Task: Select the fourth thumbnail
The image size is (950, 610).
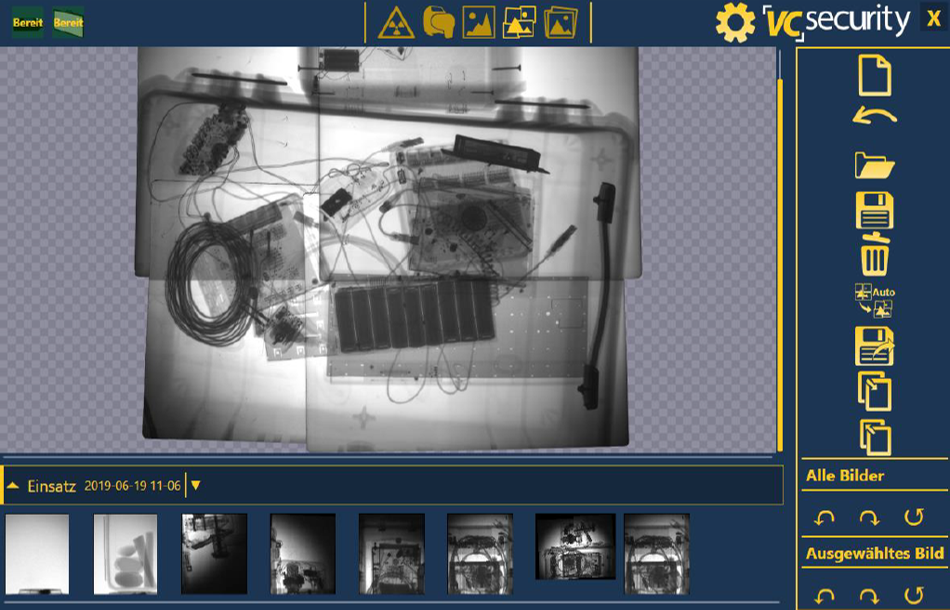Action: click(x=302, y=554)
